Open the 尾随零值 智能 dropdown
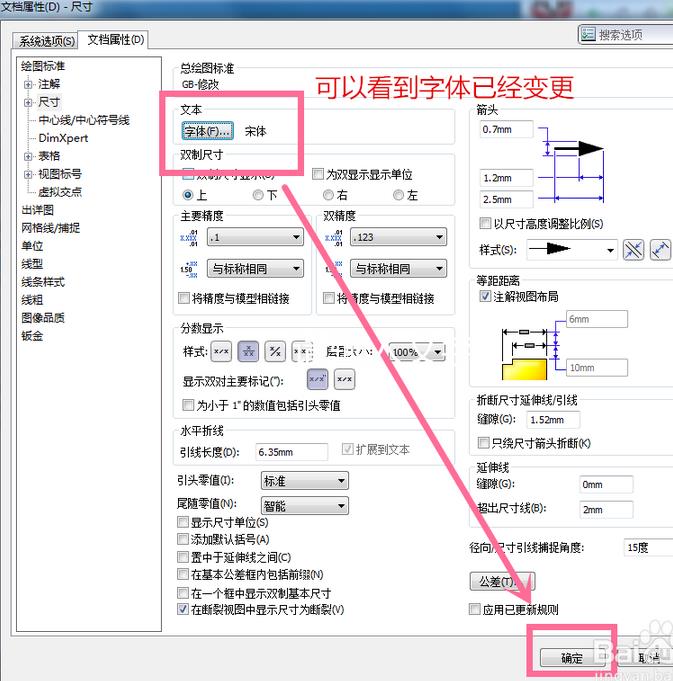Screen dimensions: 673x681 (x=304, y=506)
